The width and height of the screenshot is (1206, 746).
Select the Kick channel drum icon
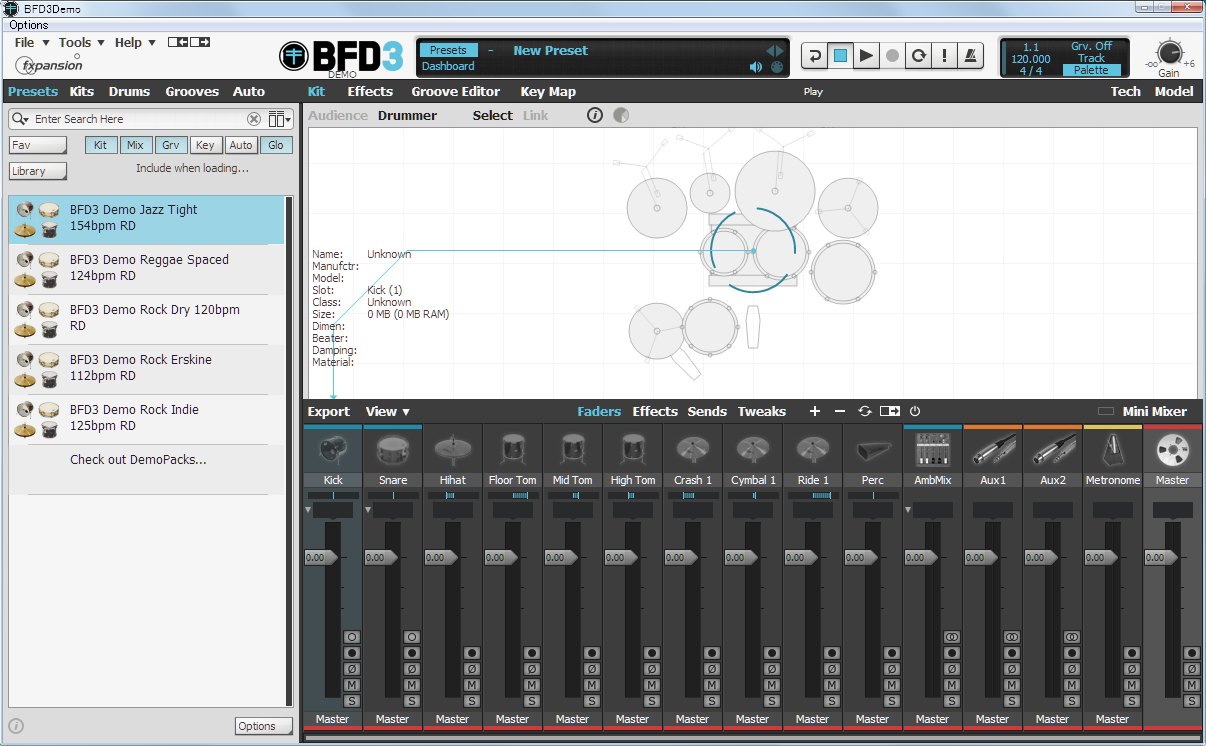click(x=333, y=451)
